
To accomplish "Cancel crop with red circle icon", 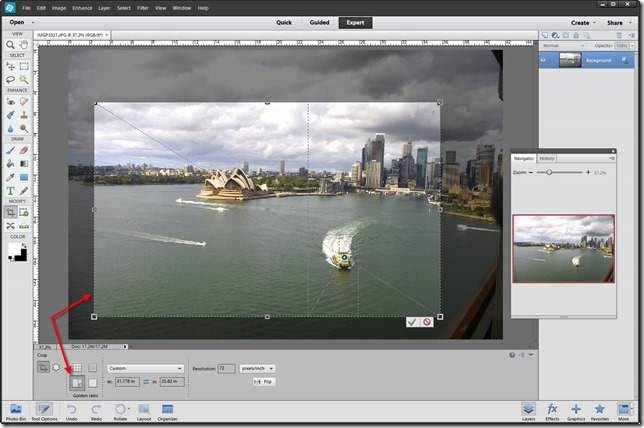I will 427,322.
